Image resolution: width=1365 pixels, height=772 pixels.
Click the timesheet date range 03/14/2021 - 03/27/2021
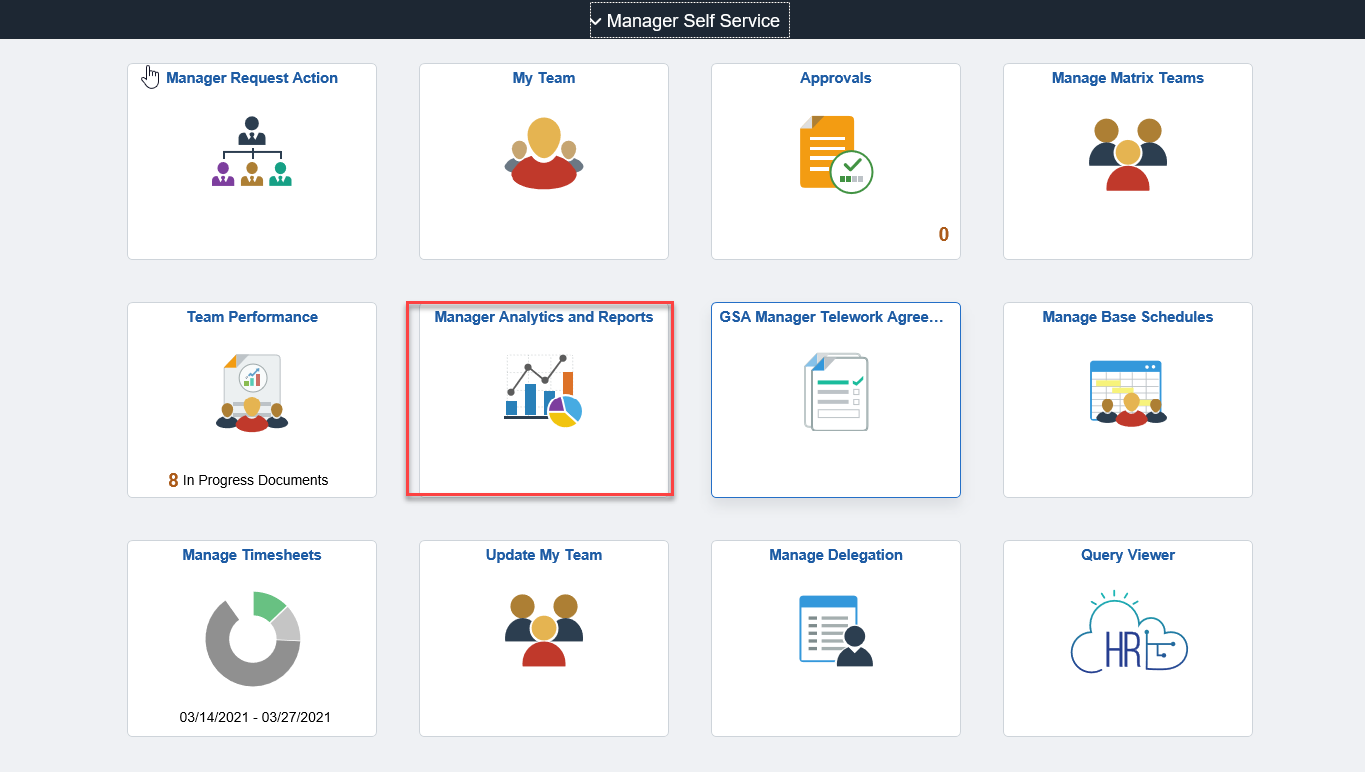coord(251,717)
